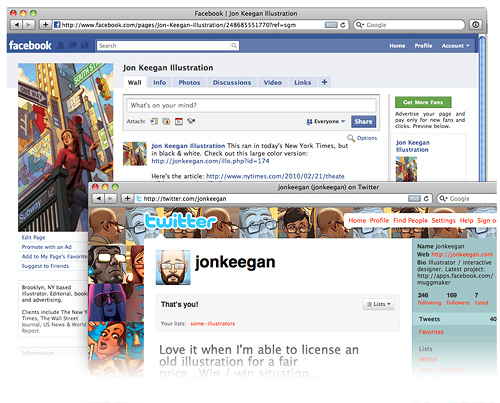
Task: Click Suggest to Friends link
Action: point(45,266)
